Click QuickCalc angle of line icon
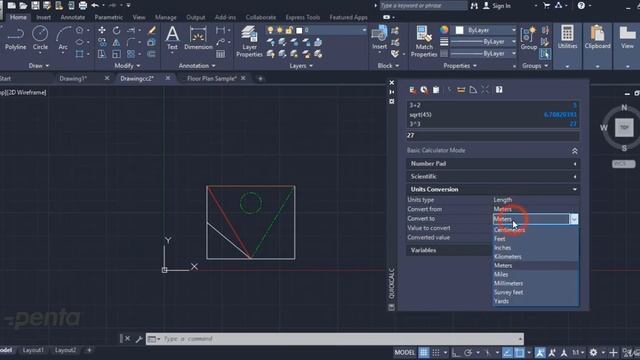Screen dimensions: 640x360 pyautogui.click(x=473, y=90)
